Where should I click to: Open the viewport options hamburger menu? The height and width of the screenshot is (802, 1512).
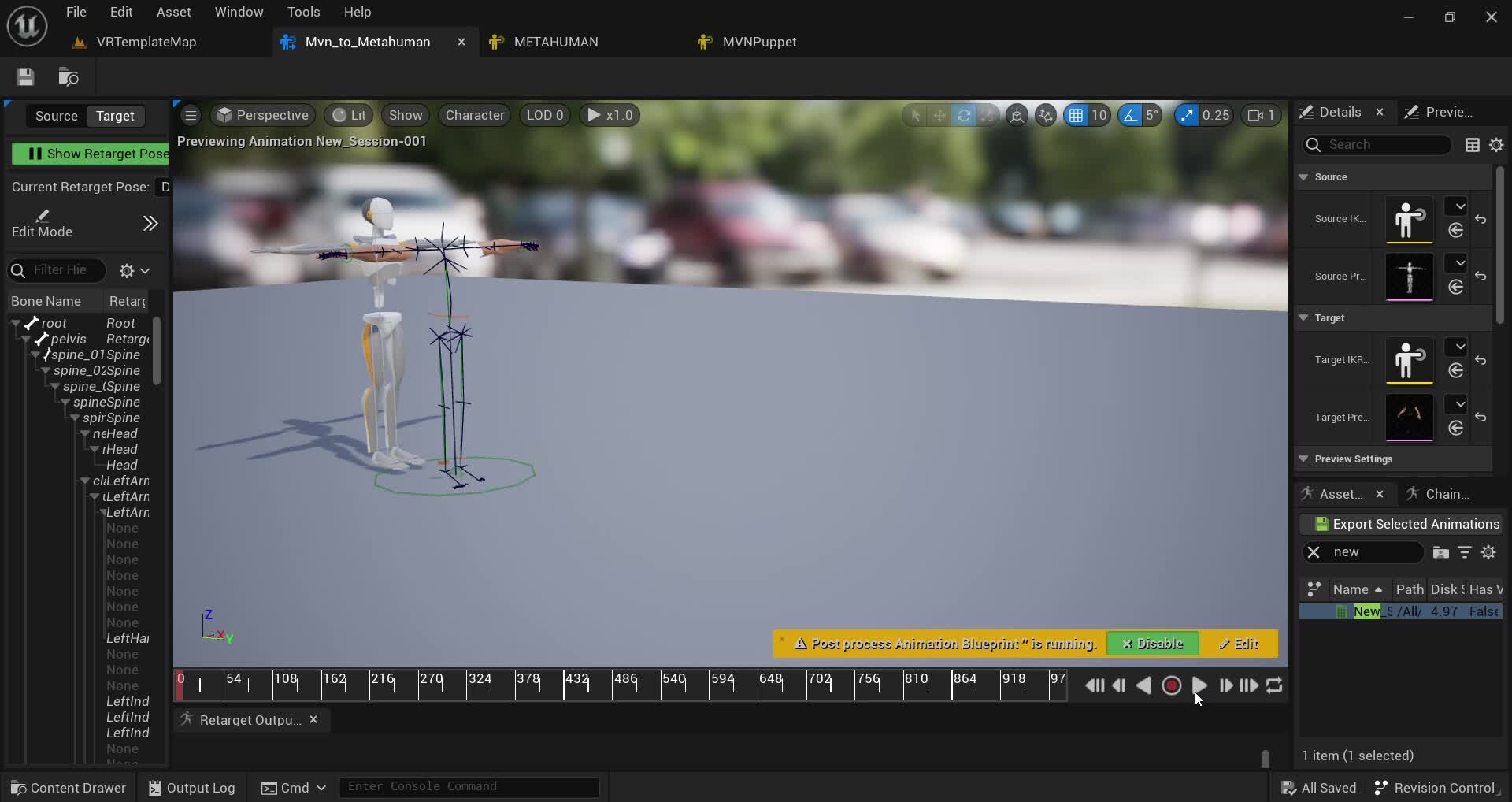[191, 115]
